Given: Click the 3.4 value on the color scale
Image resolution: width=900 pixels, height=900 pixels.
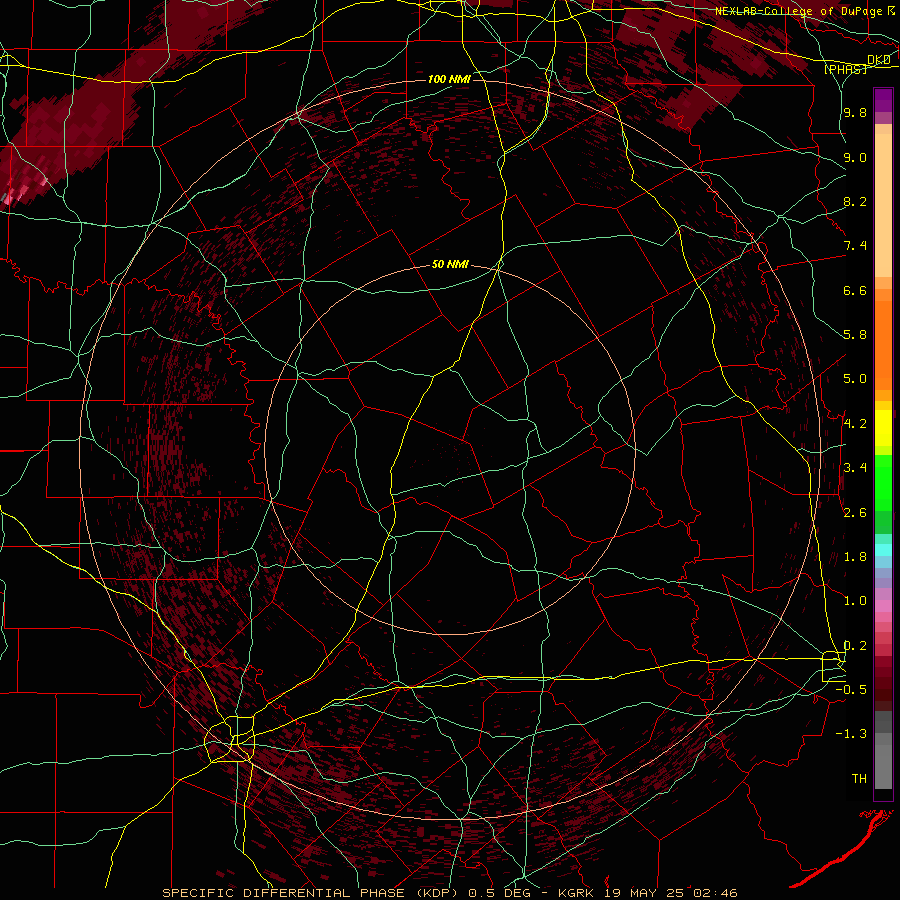Looking at the screenshot, I should 855,468.
